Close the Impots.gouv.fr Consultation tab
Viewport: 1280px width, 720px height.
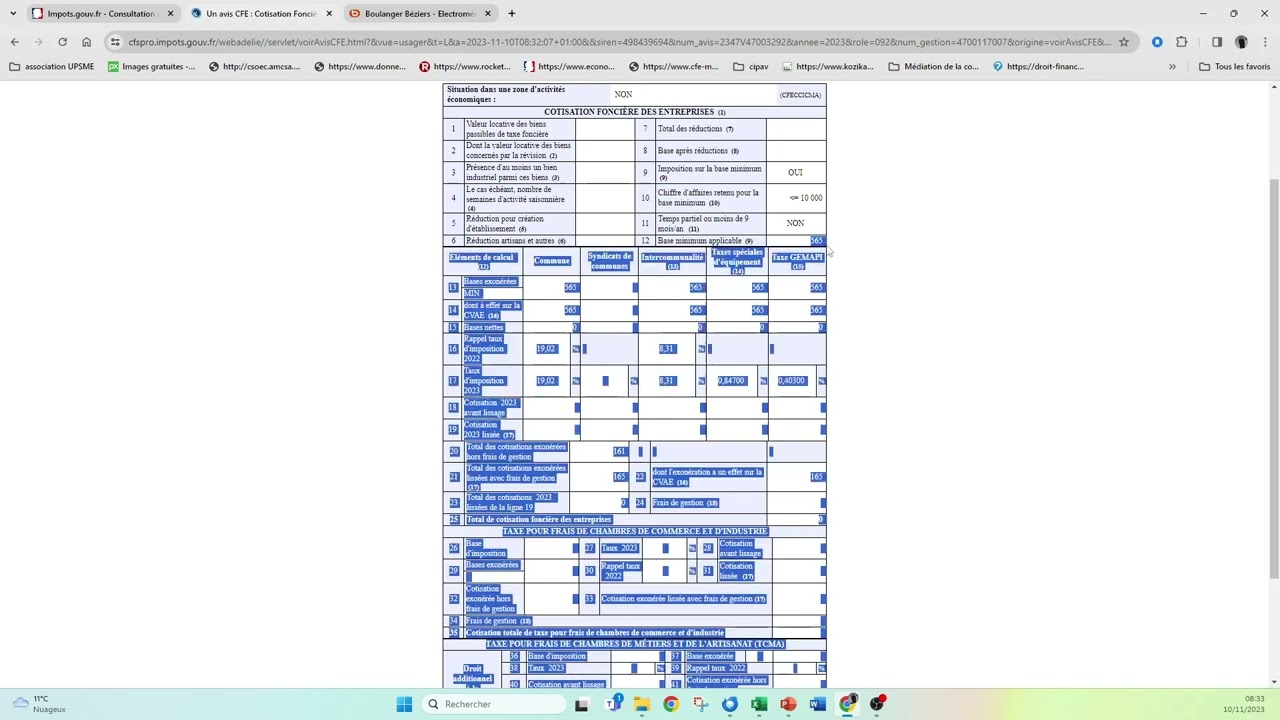(170, 14)
